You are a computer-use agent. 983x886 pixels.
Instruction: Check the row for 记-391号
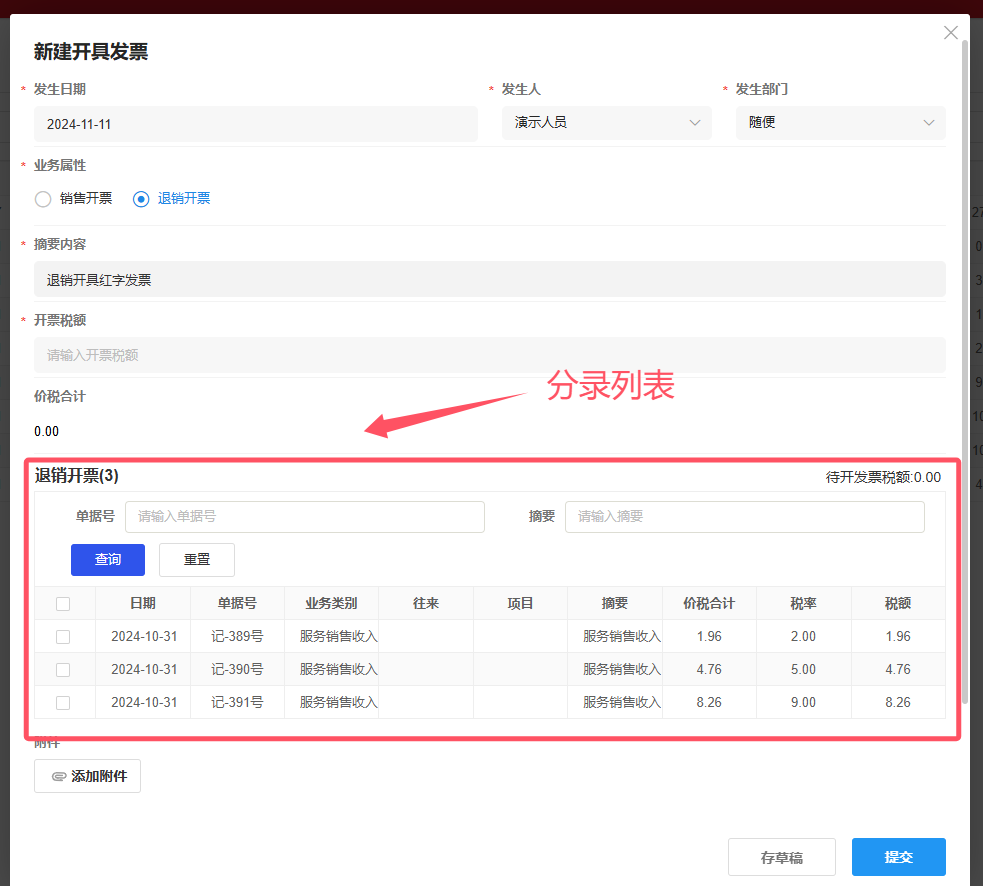[x=63, y=703]
